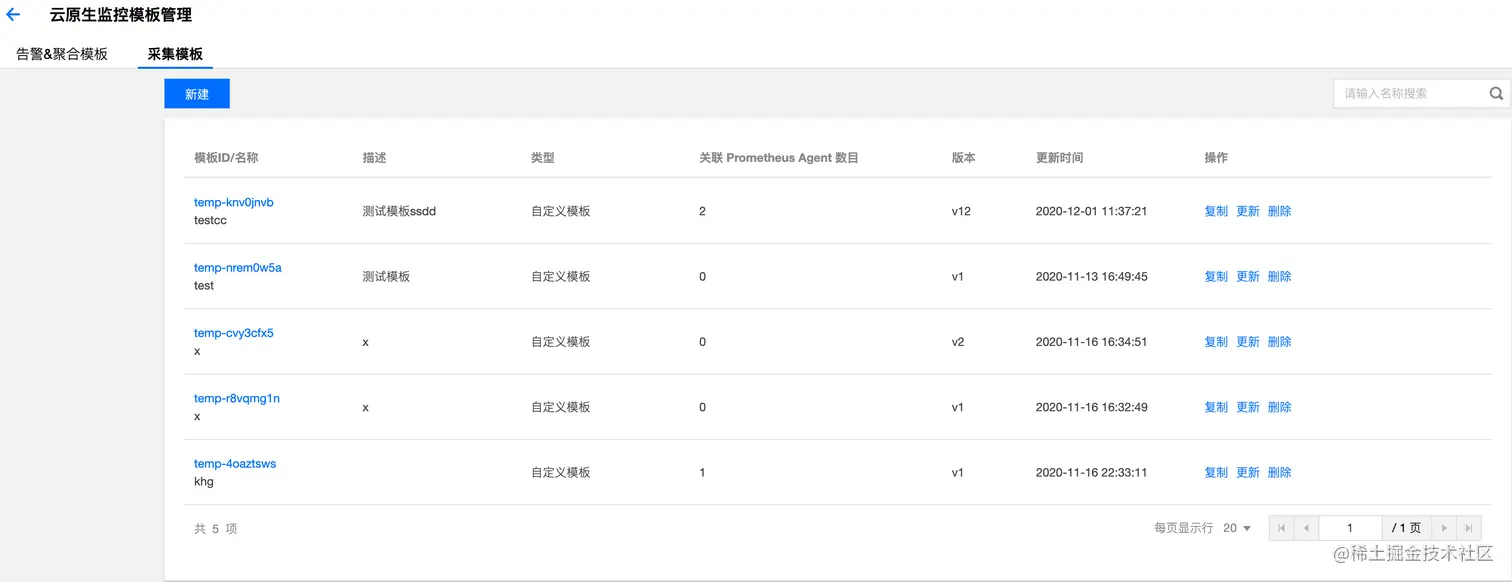The image size is (1512, 582).
Task: Click timestamp 2020-11-16 22:33:11
Action: 1092,472
